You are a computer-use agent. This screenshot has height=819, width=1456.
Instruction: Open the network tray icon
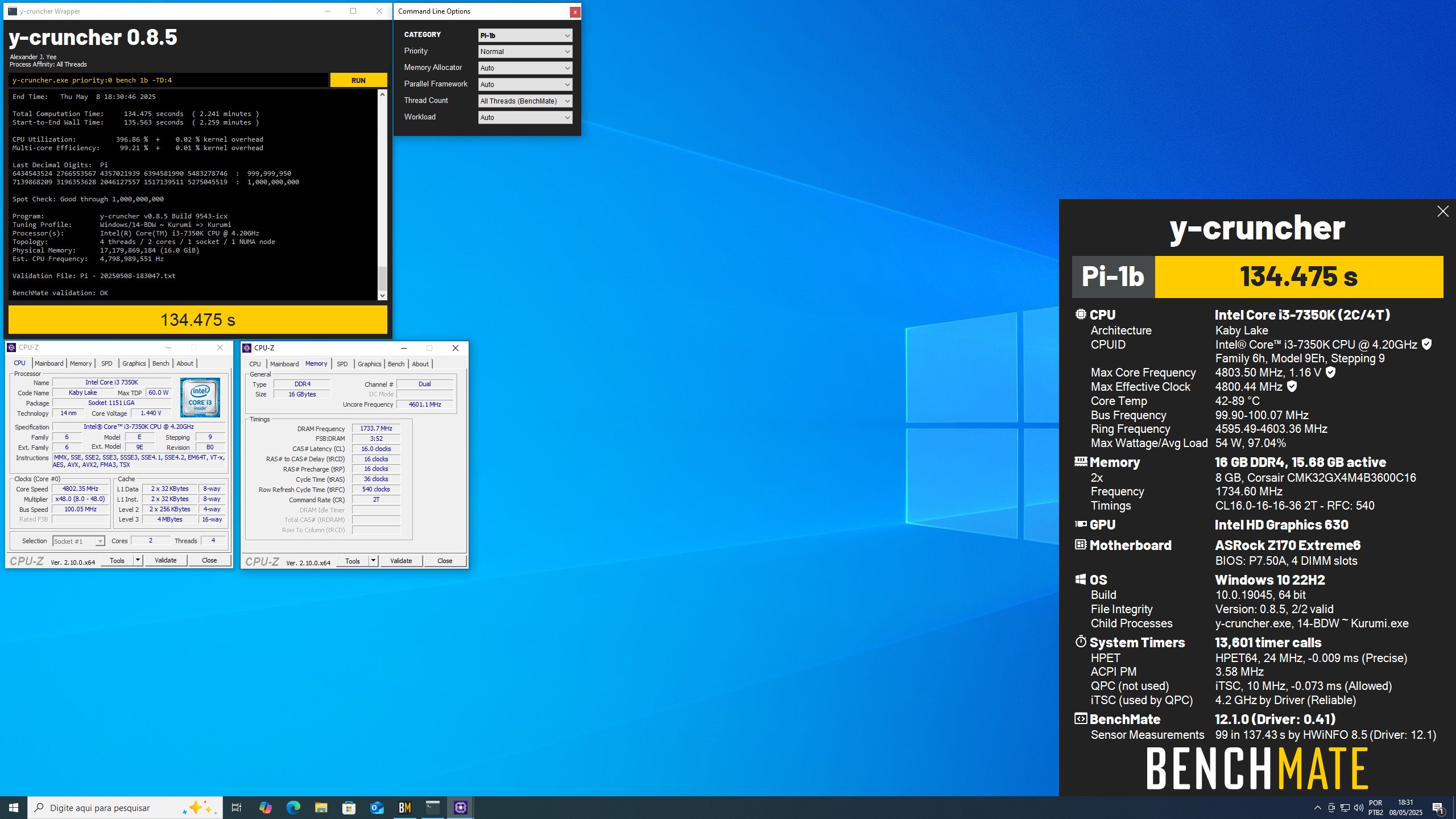click(1345, 808)
